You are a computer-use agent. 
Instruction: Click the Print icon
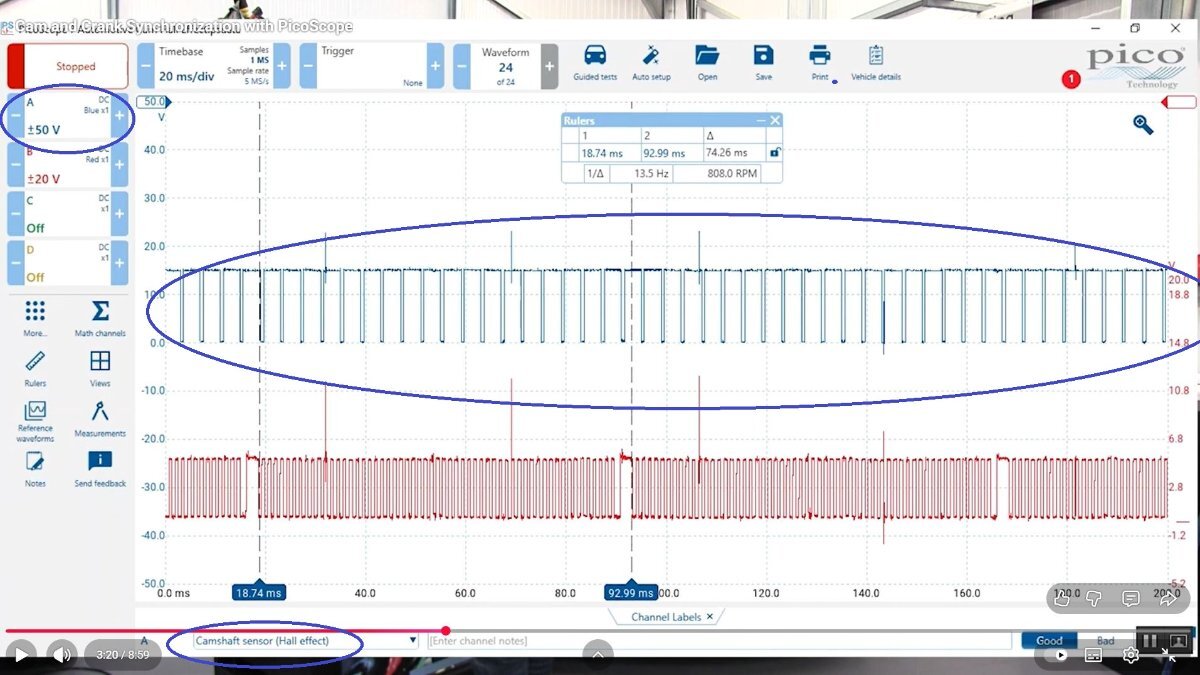(x=820, y=56)
